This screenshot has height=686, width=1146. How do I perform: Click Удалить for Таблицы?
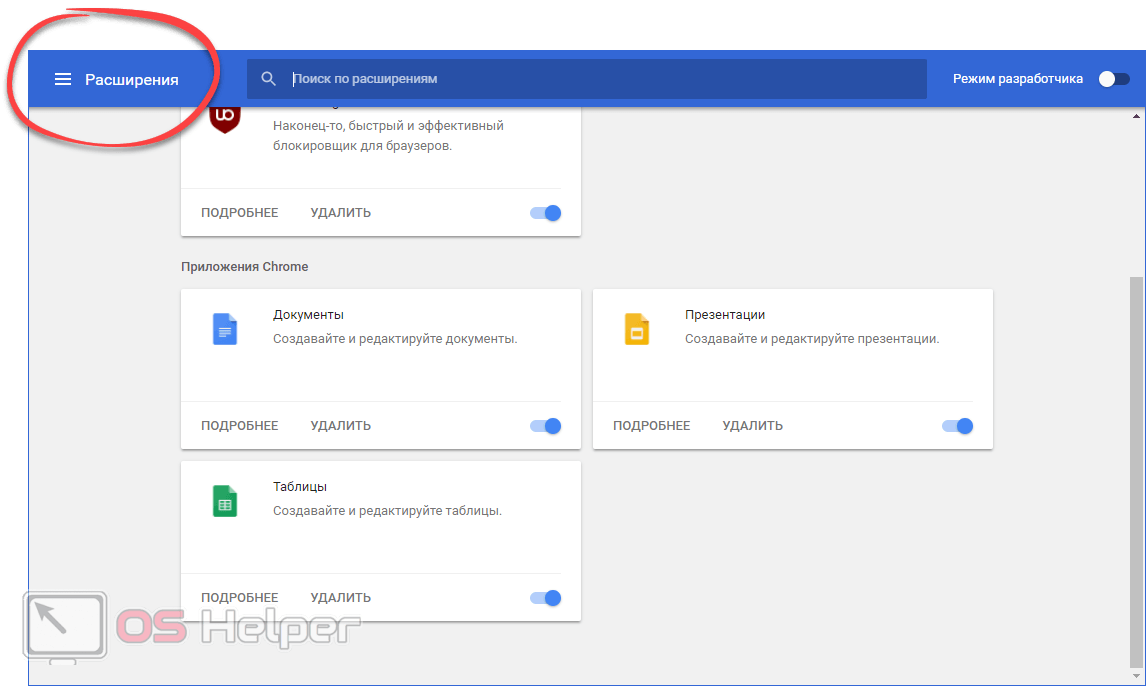click(341, 598)
